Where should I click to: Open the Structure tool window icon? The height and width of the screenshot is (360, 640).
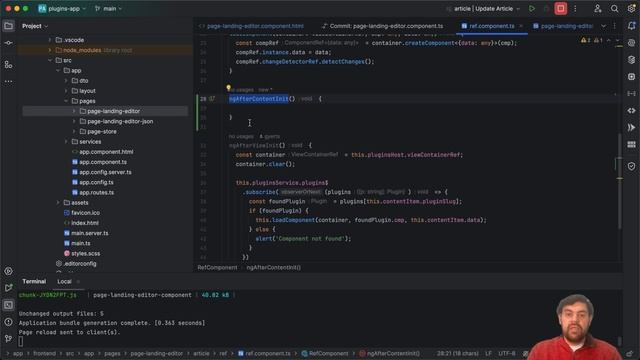click(8, 64)
